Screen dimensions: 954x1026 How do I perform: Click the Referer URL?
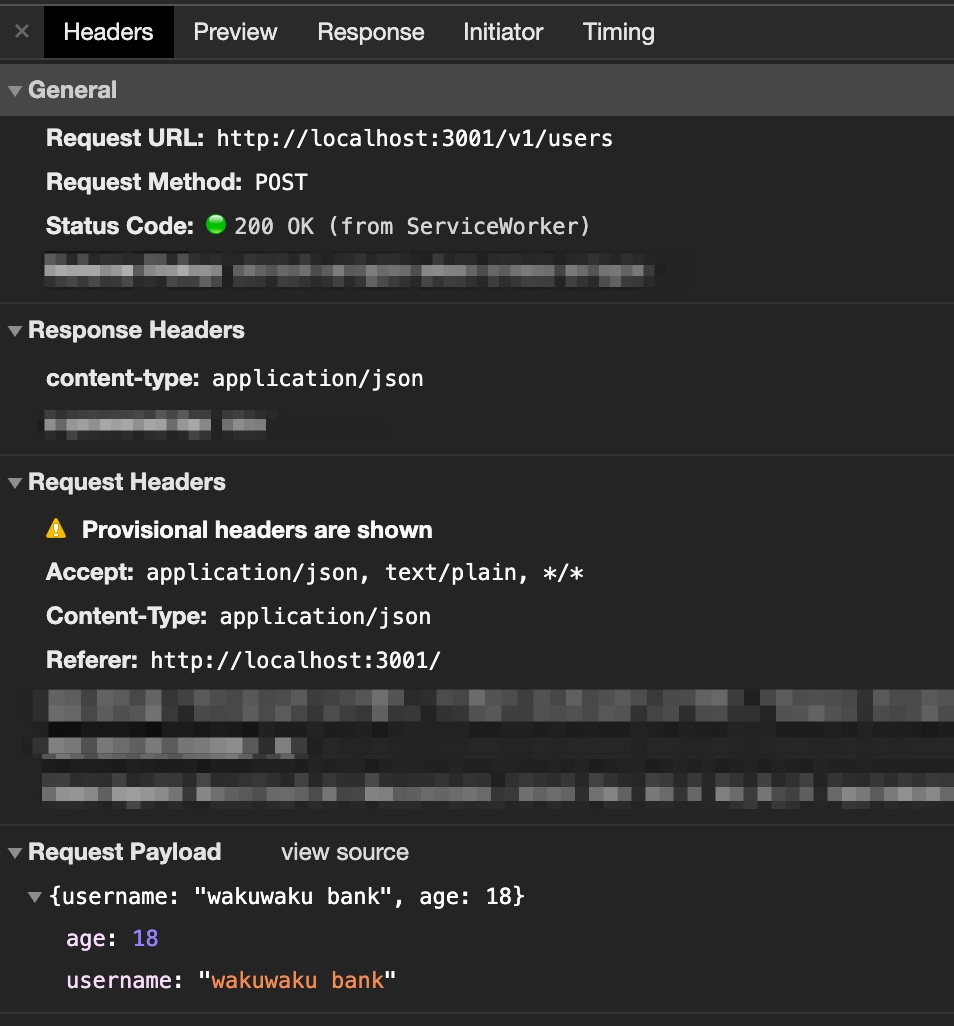(295, 661)
